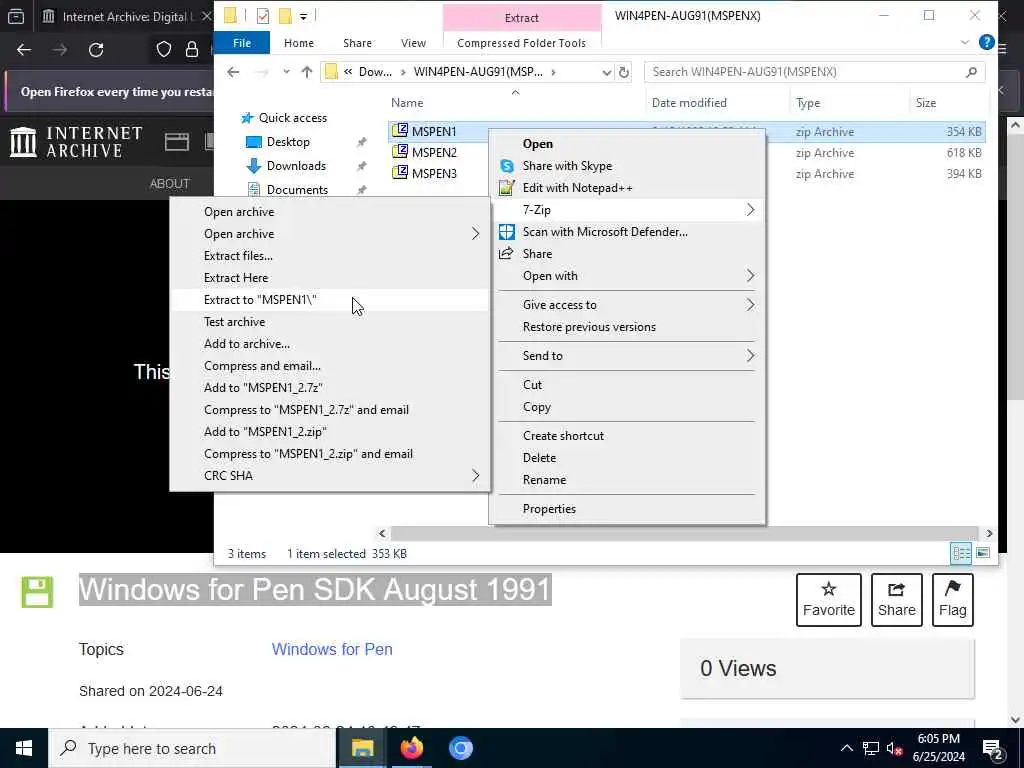Go up one folder level in Explorer
This screenshot has height=768, width=1024.
307,72
